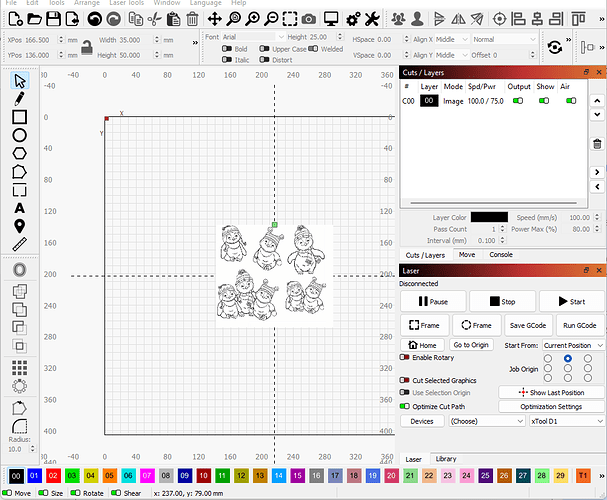Click the Speed (mm/s) value field

click(579, 217)
